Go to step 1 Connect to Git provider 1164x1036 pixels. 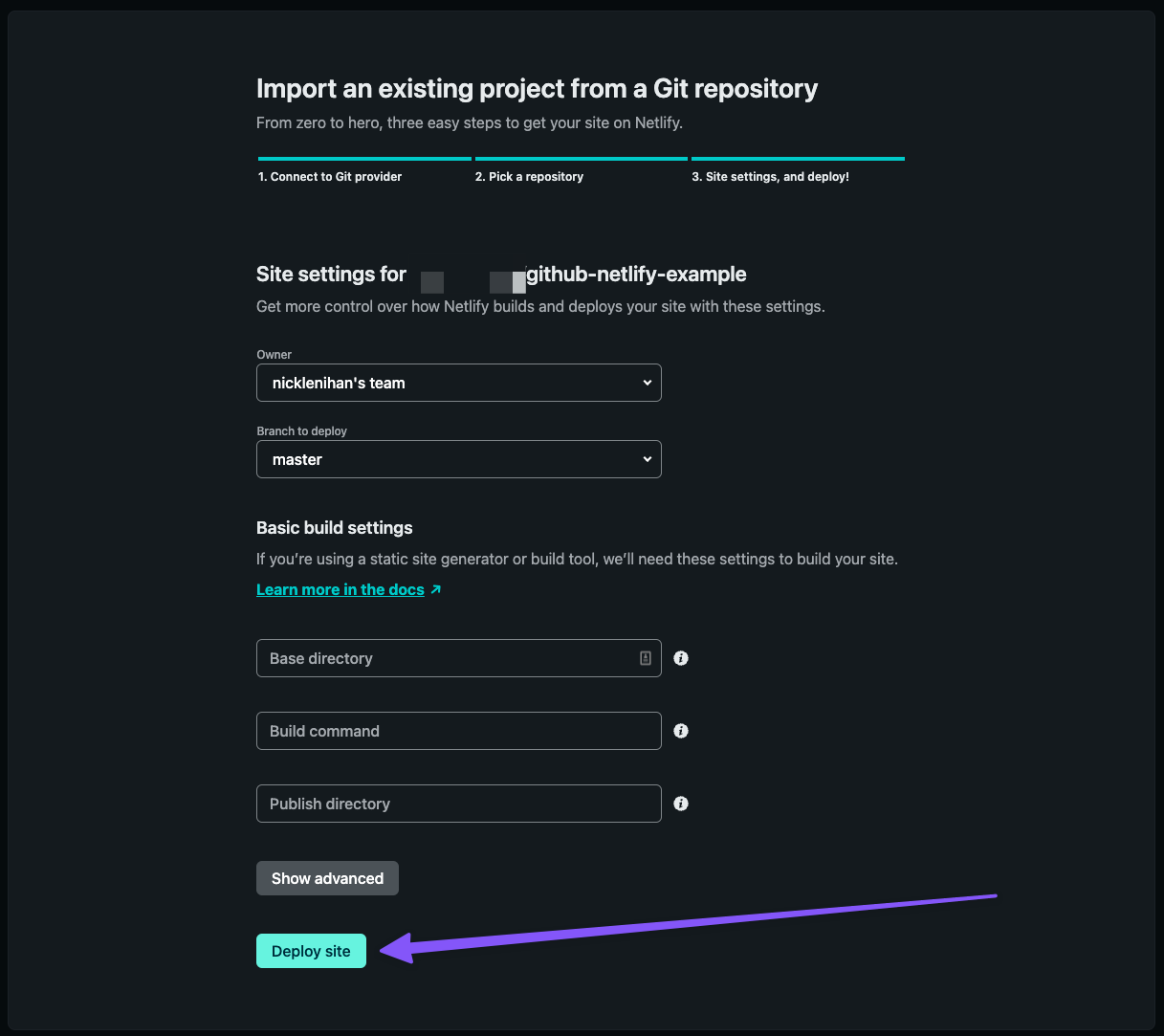(330, 177)
